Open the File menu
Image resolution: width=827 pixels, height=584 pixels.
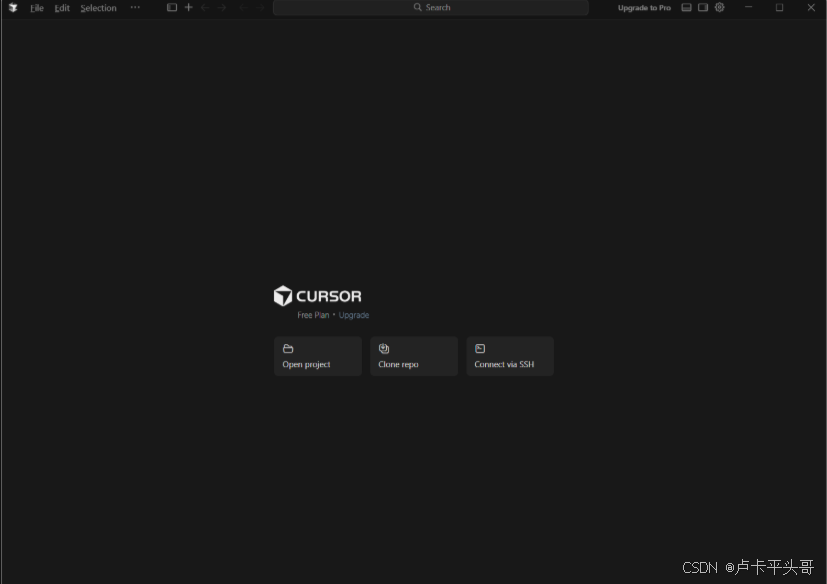click(36, 8)
